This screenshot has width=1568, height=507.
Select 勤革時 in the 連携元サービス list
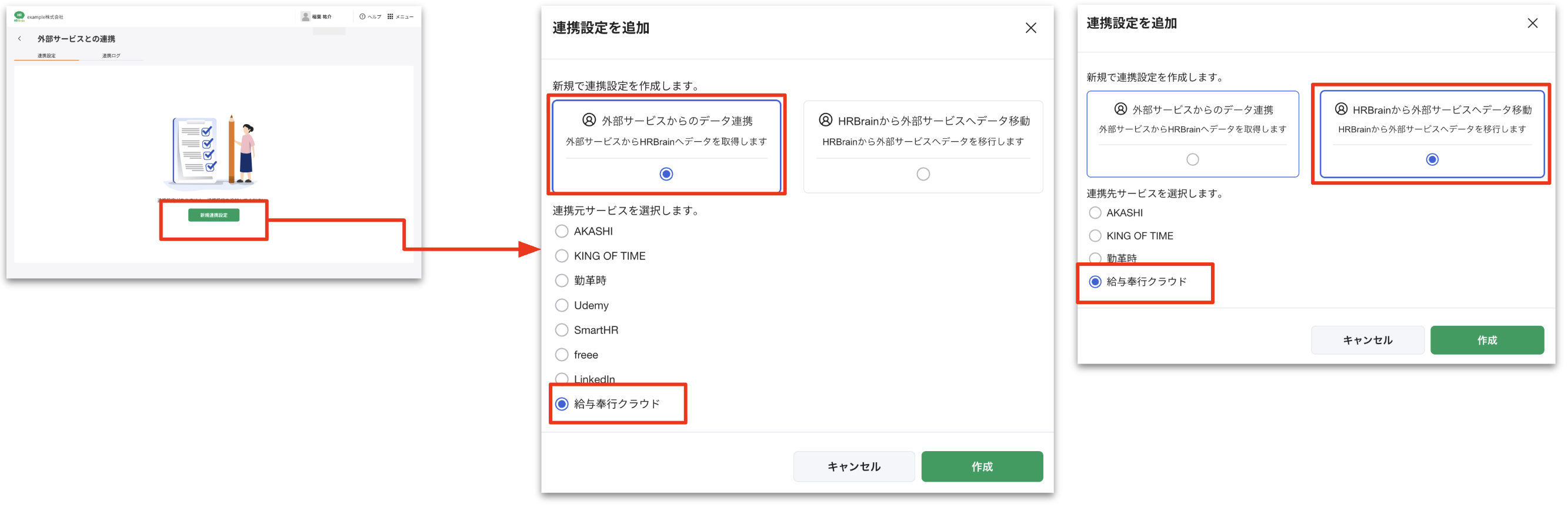[x=561, y=280]
